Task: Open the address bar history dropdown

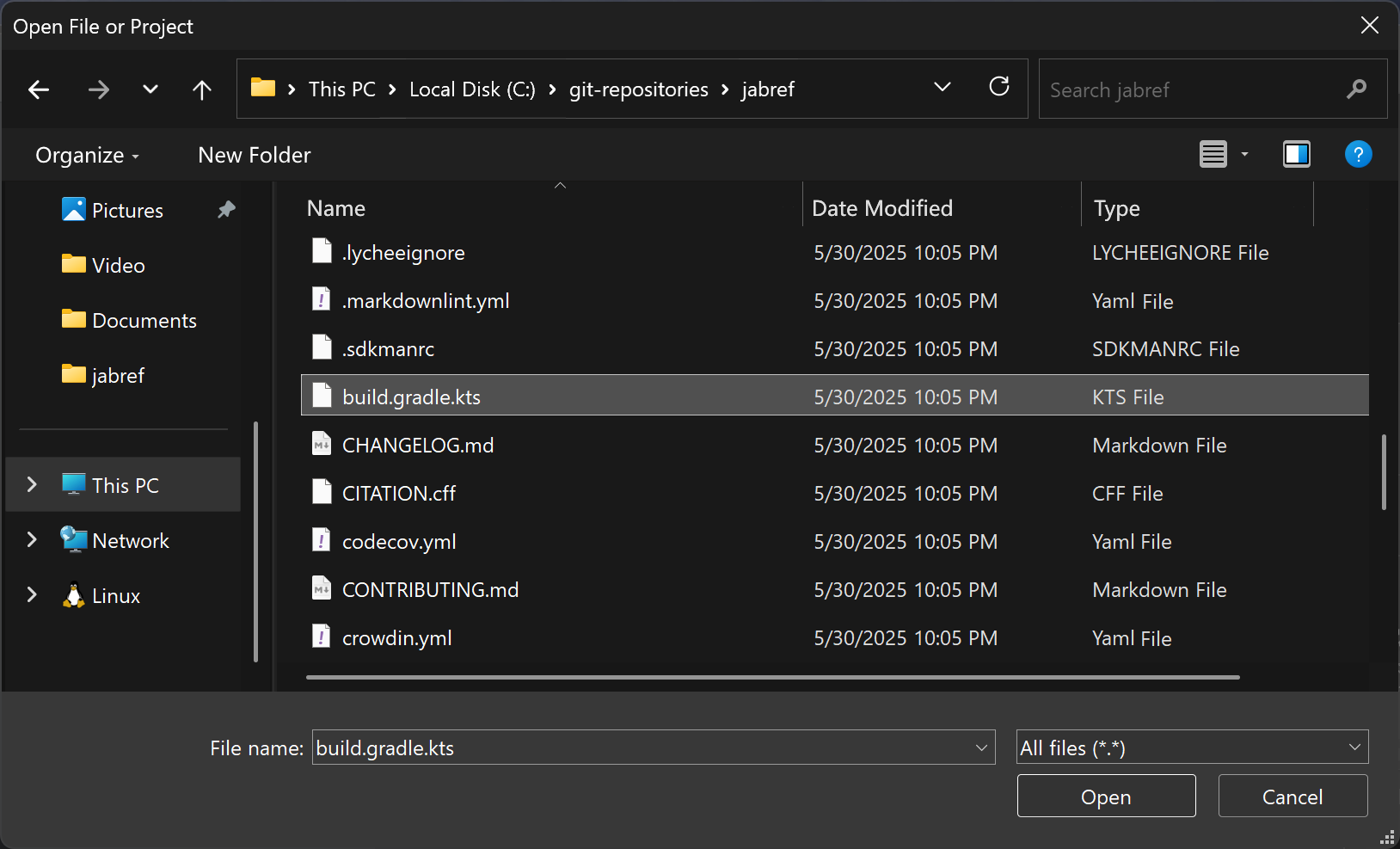Action: [x=943, y=87]
